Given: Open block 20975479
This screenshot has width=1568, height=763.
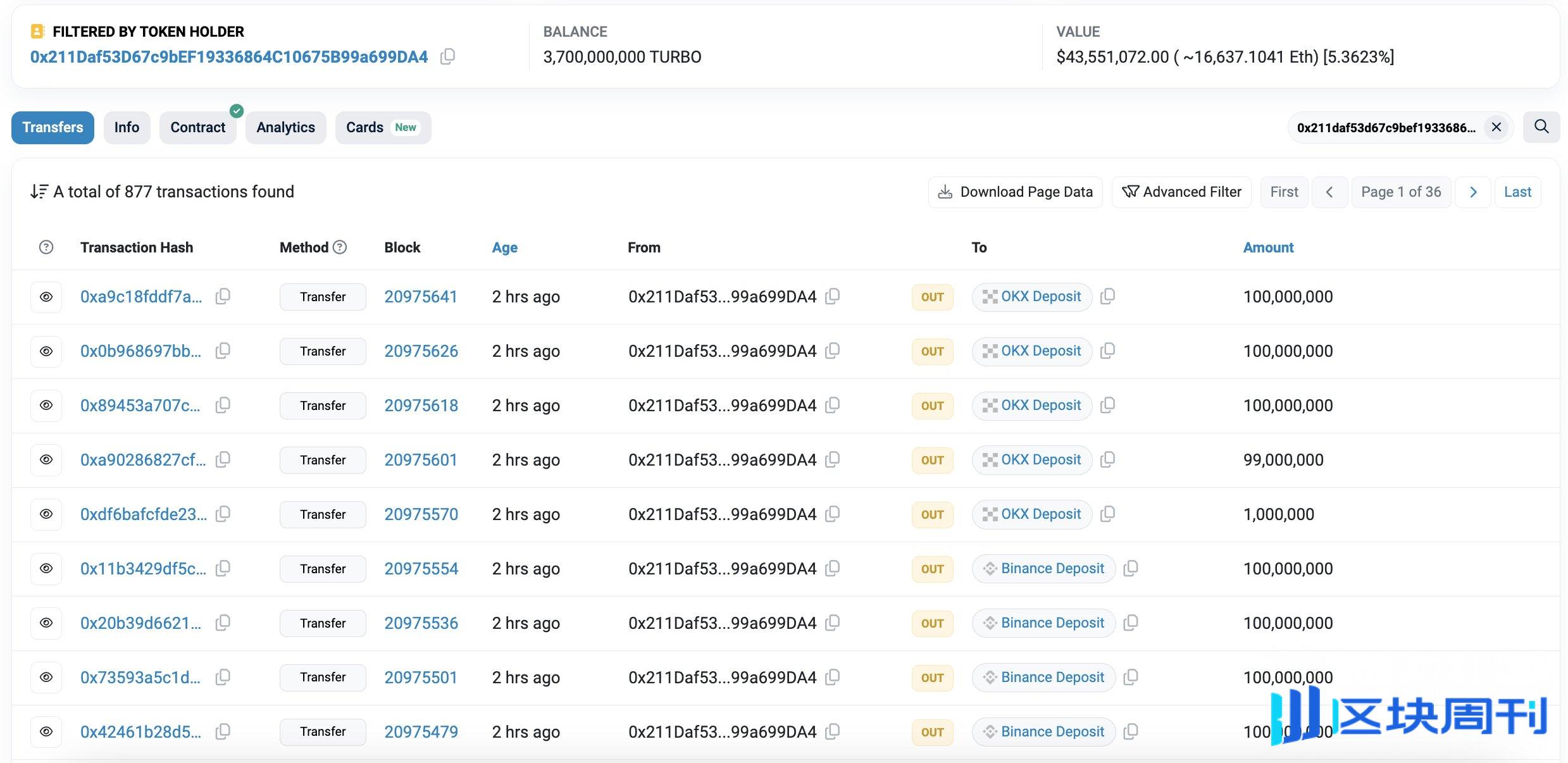Looking at the screenshot, I should tap(421, 732).
